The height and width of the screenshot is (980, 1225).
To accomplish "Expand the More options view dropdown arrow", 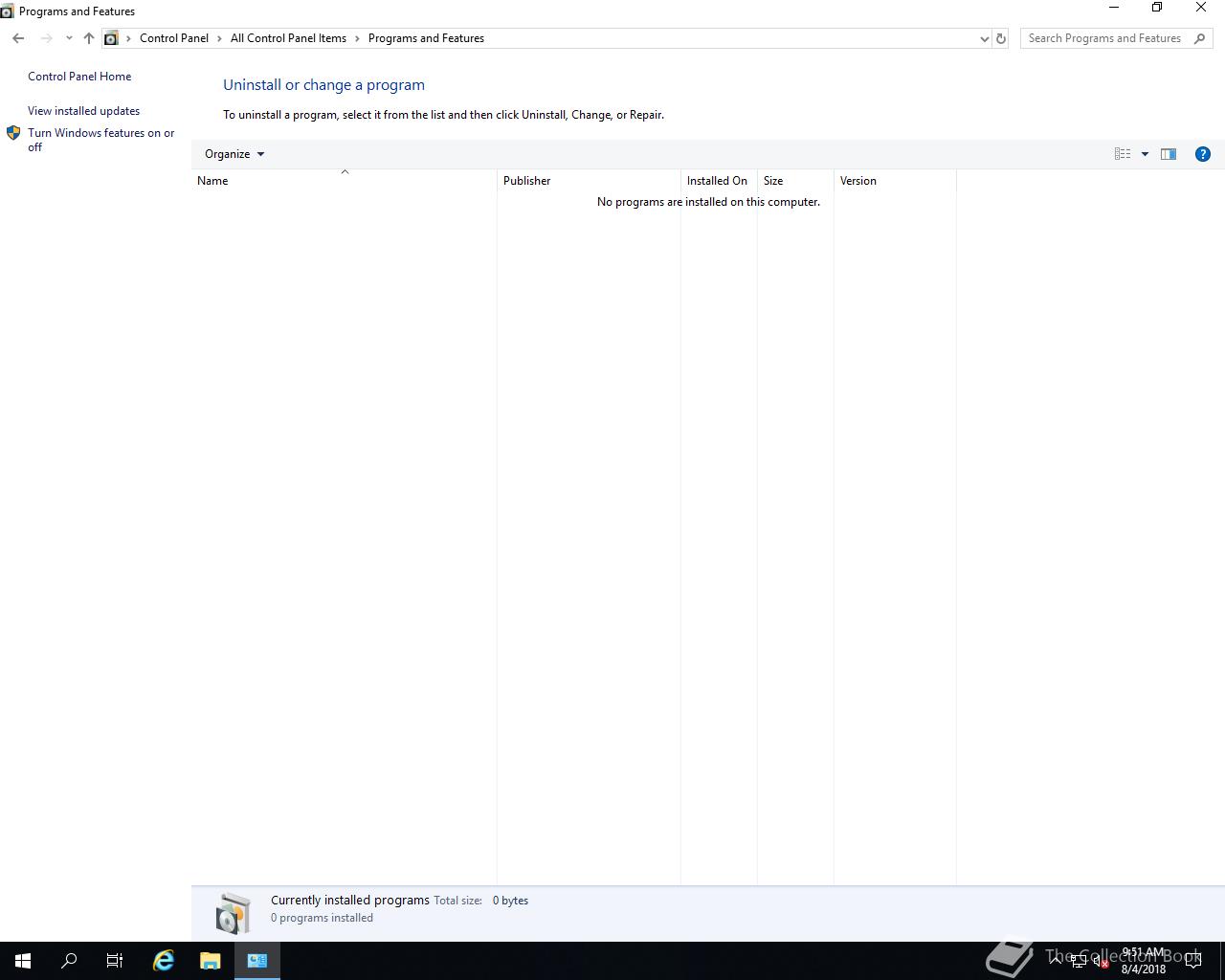I will click(1145, 154).
